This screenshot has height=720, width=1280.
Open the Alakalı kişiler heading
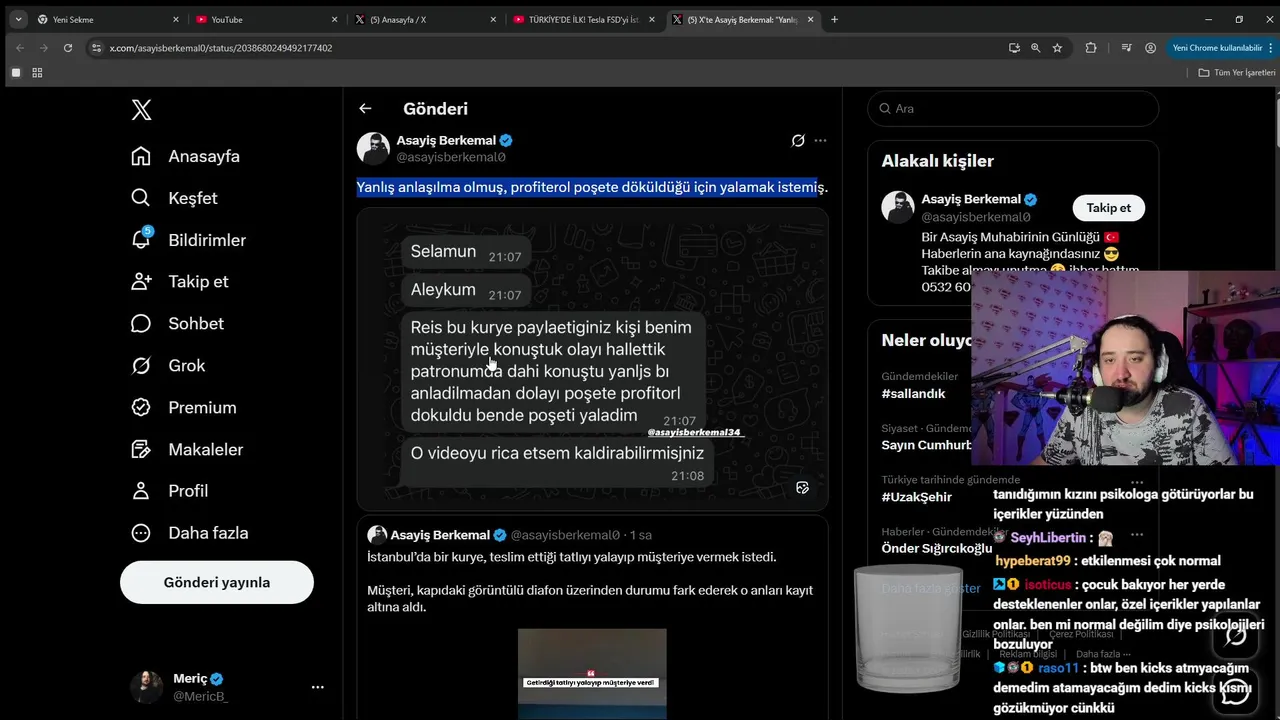pyautogui.click(x=937, y=161)
